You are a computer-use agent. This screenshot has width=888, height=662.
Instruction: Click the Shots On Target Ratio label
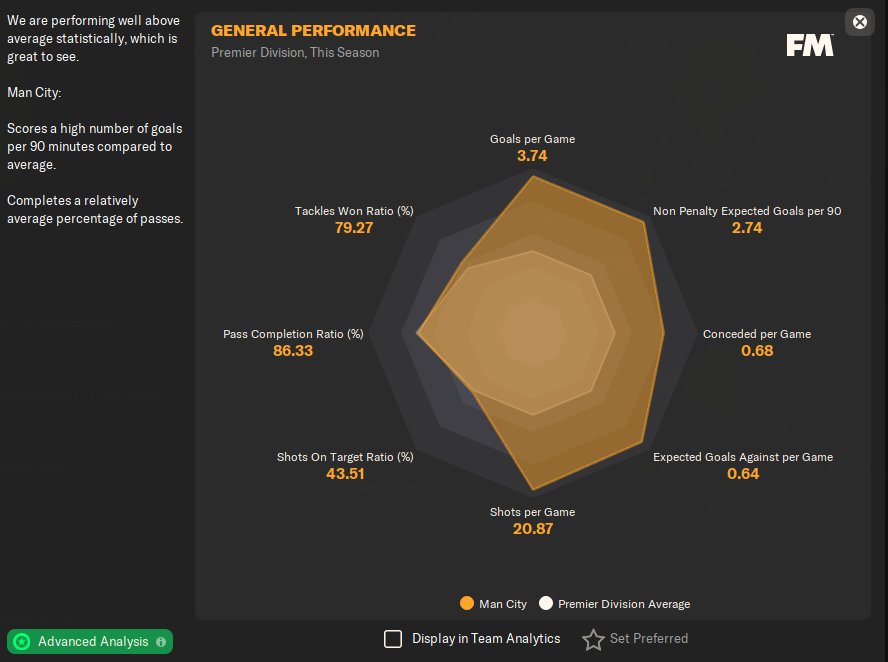tap(345, 457)
